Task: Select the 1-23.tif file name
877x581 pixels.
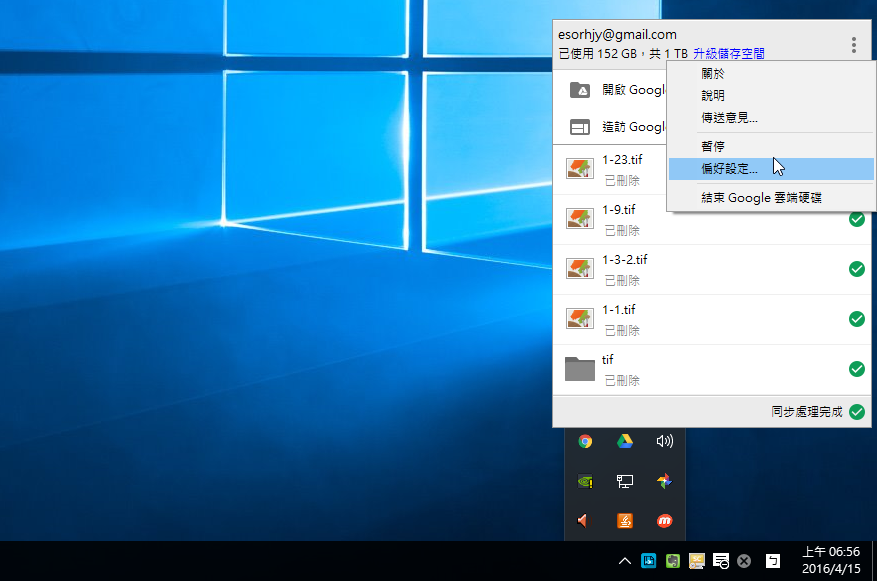Action: (622, 160)
